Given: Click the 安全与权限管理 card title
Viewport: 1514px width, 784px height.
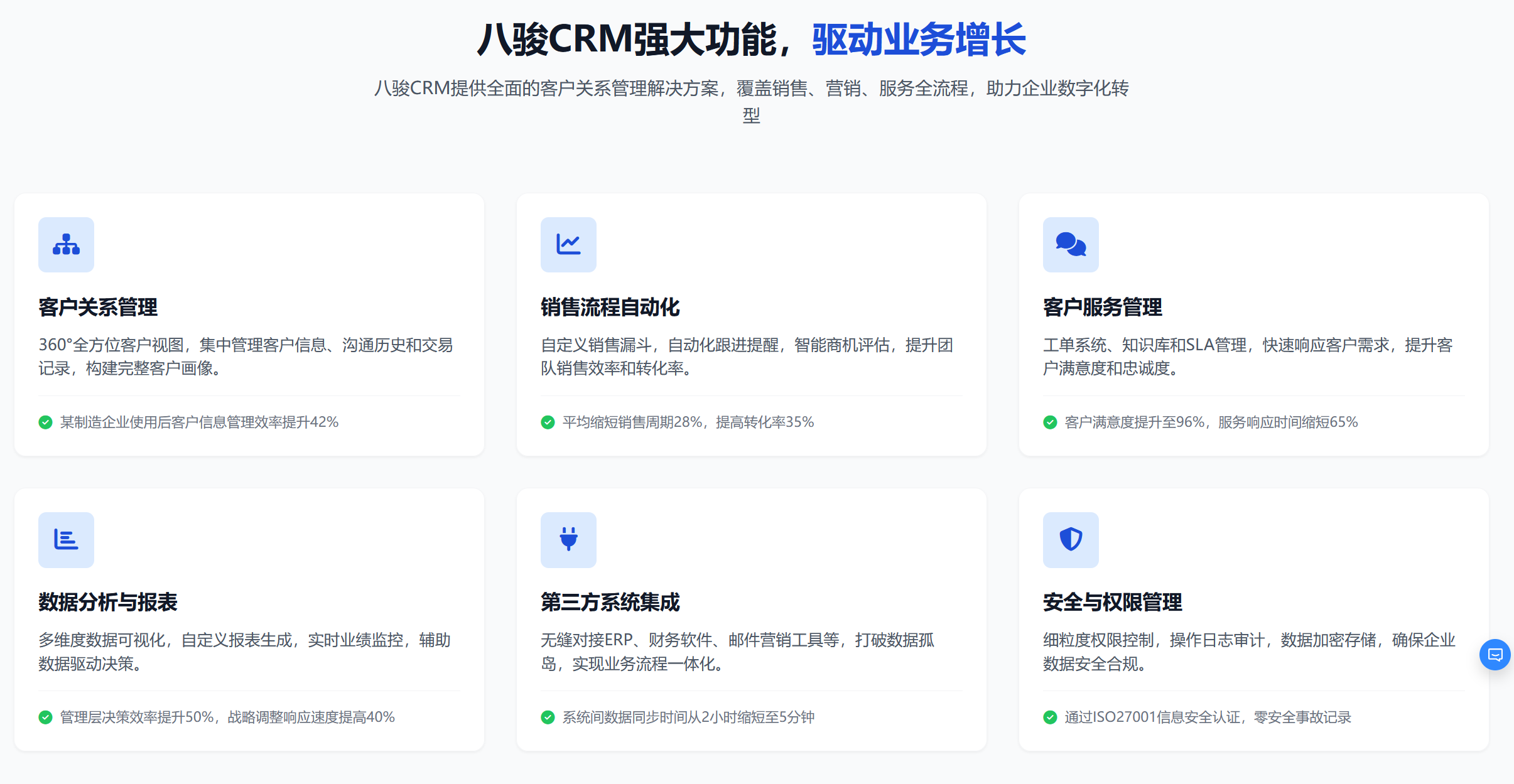Looking at the screenshot, I should click(x=1112, y=603).
